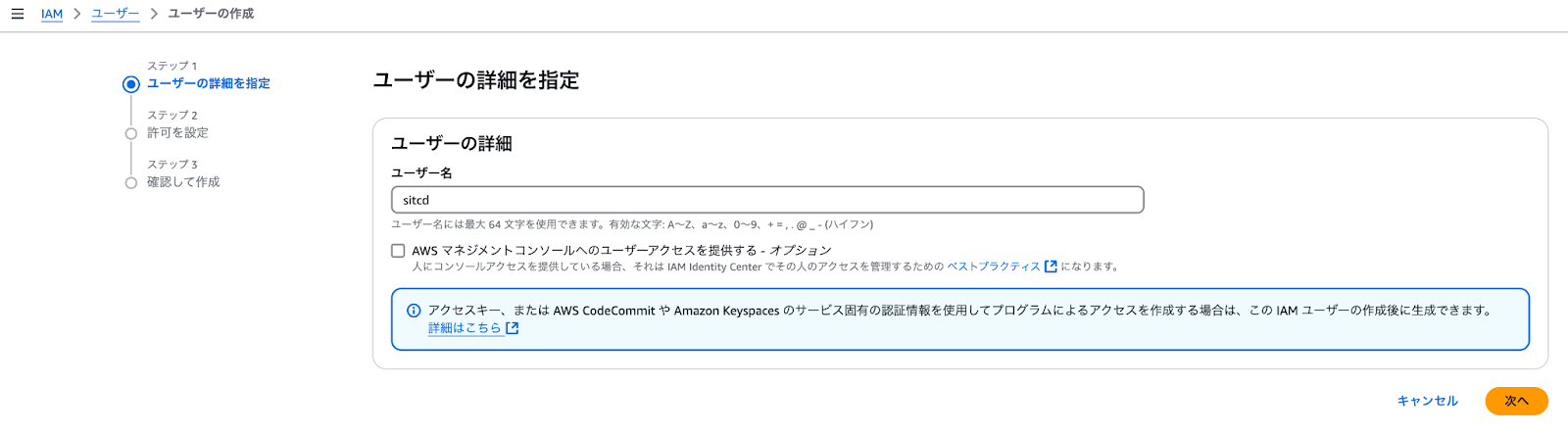Image resolution: width=1568 pixels, height=436 pixels.
Task: Click the external-link icon after 詳細はこちら
Action: (512, 328)
